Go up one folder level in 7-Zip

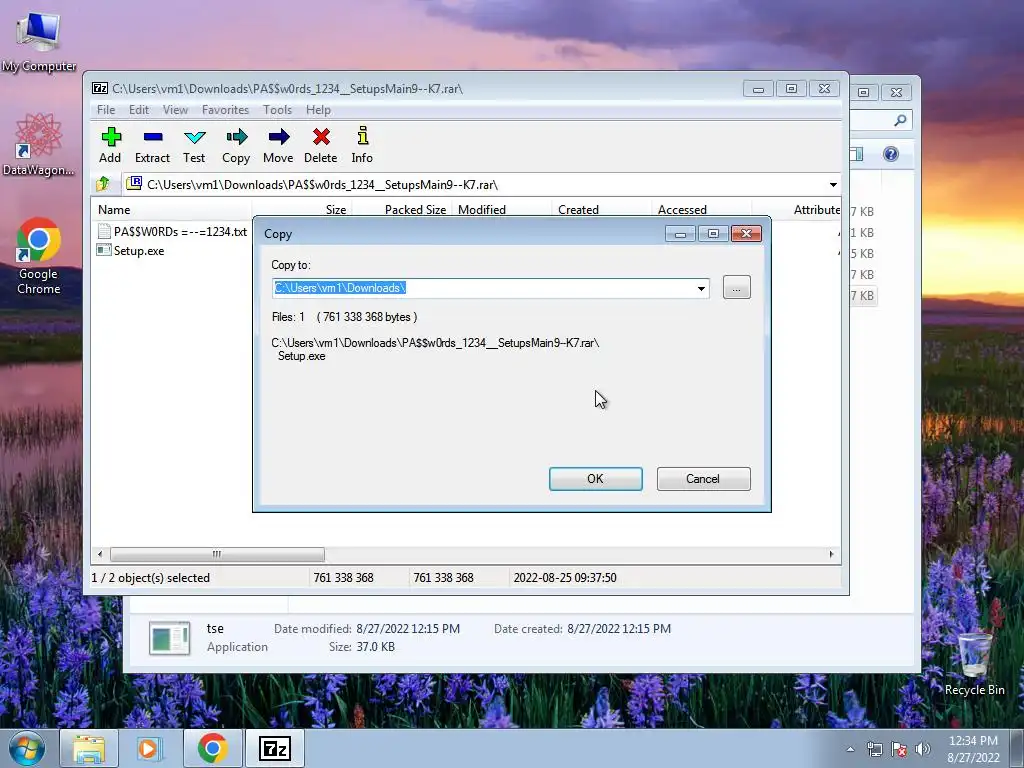tap(103, 184)
